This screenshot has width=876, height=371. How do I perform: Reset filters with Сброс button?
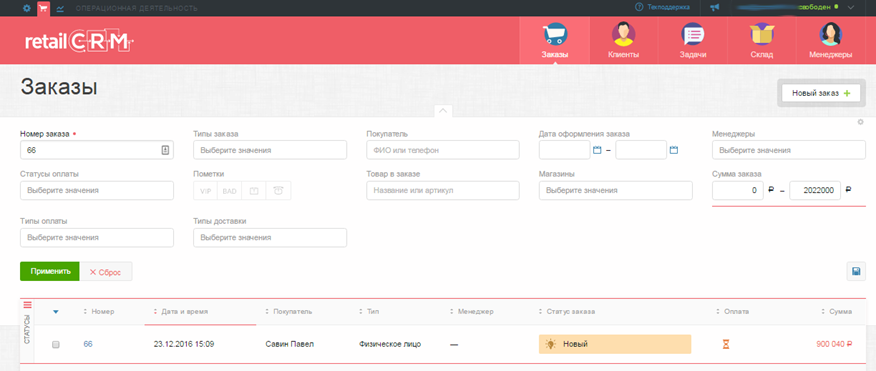[106, 272]
